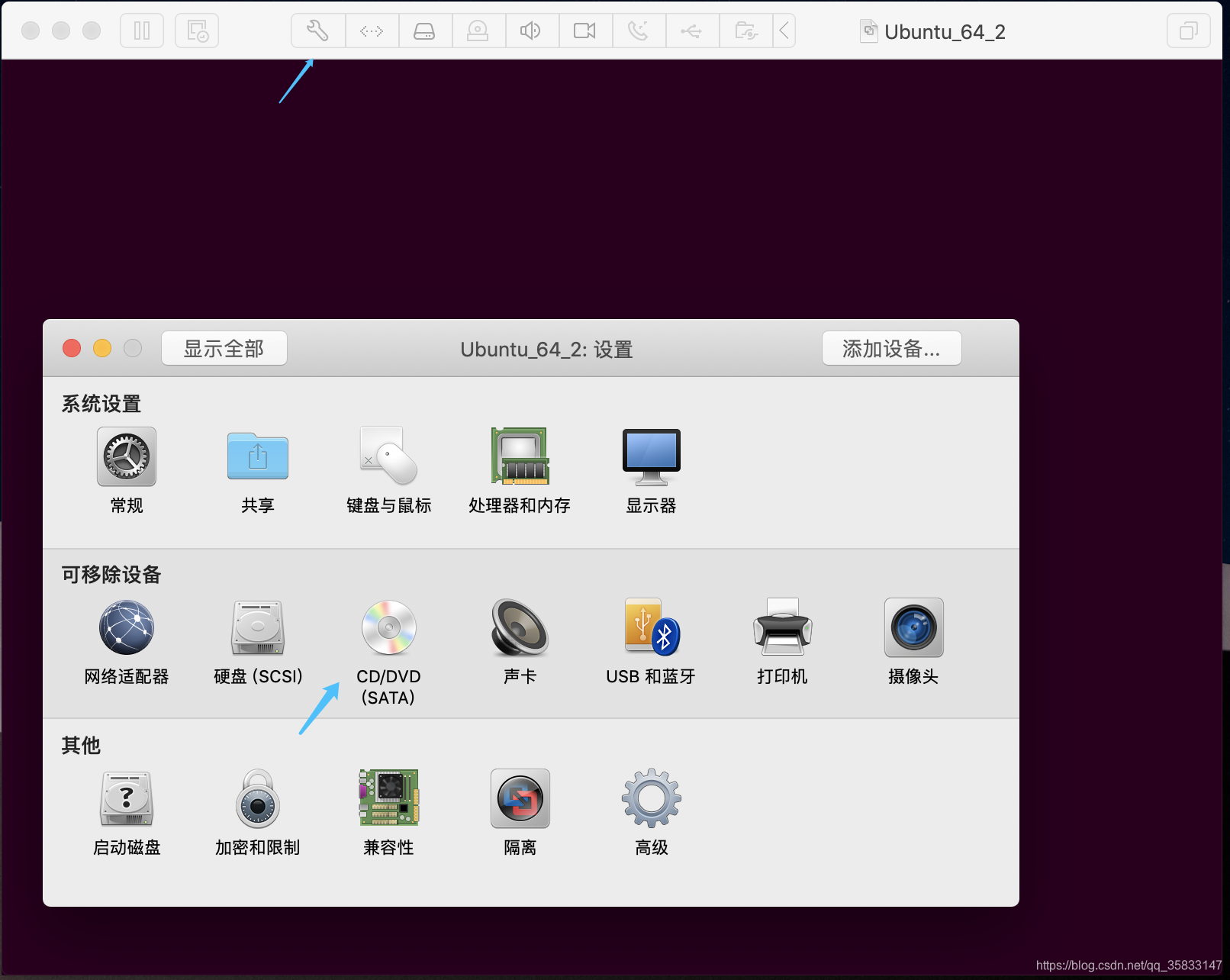Open the 摄像头 camera settings
This screenshot has width=1230, height=980.
click(x=913, y=628)
